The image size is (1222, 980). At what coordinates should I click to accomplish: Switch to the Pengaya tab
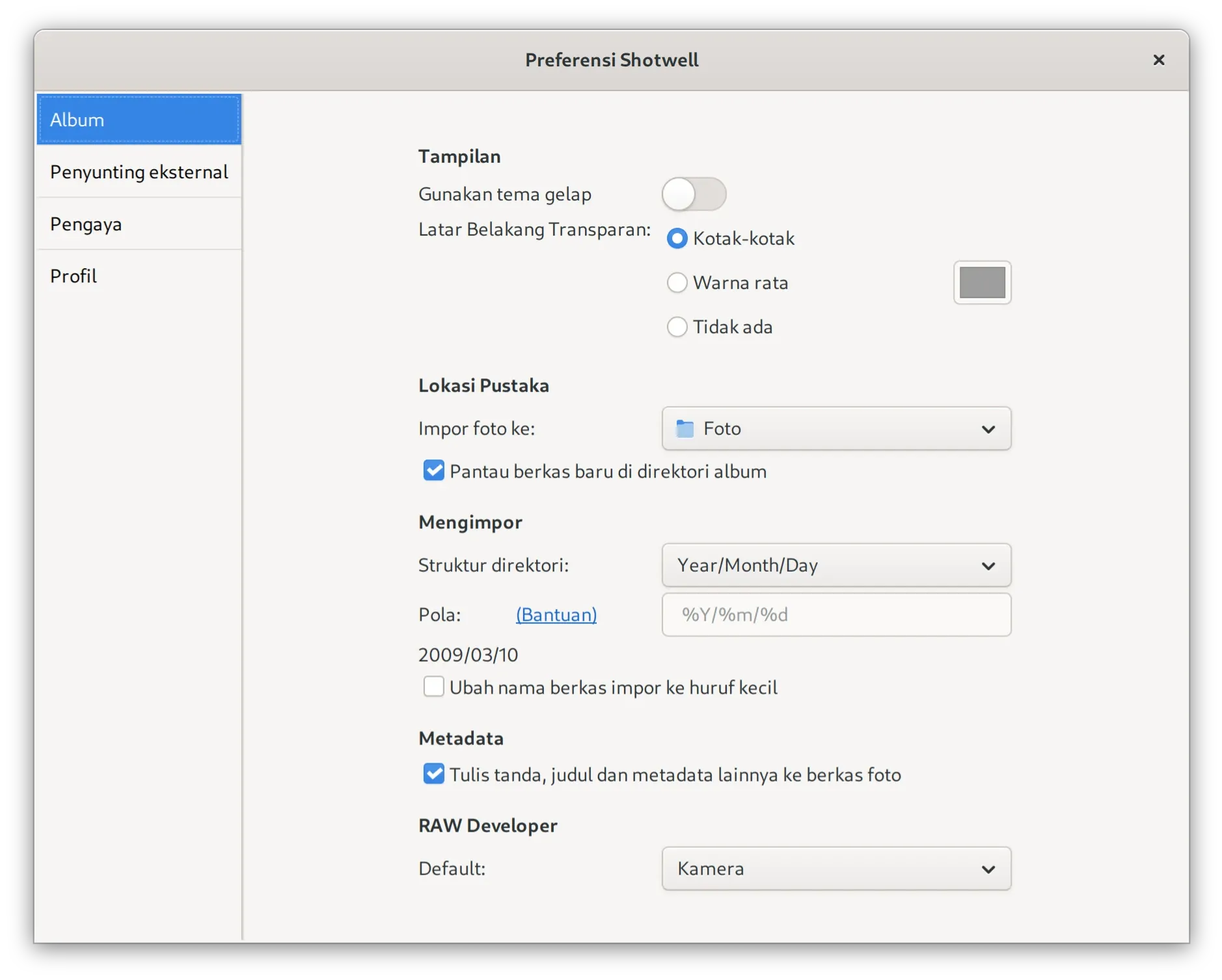click(x=139, y=224)
